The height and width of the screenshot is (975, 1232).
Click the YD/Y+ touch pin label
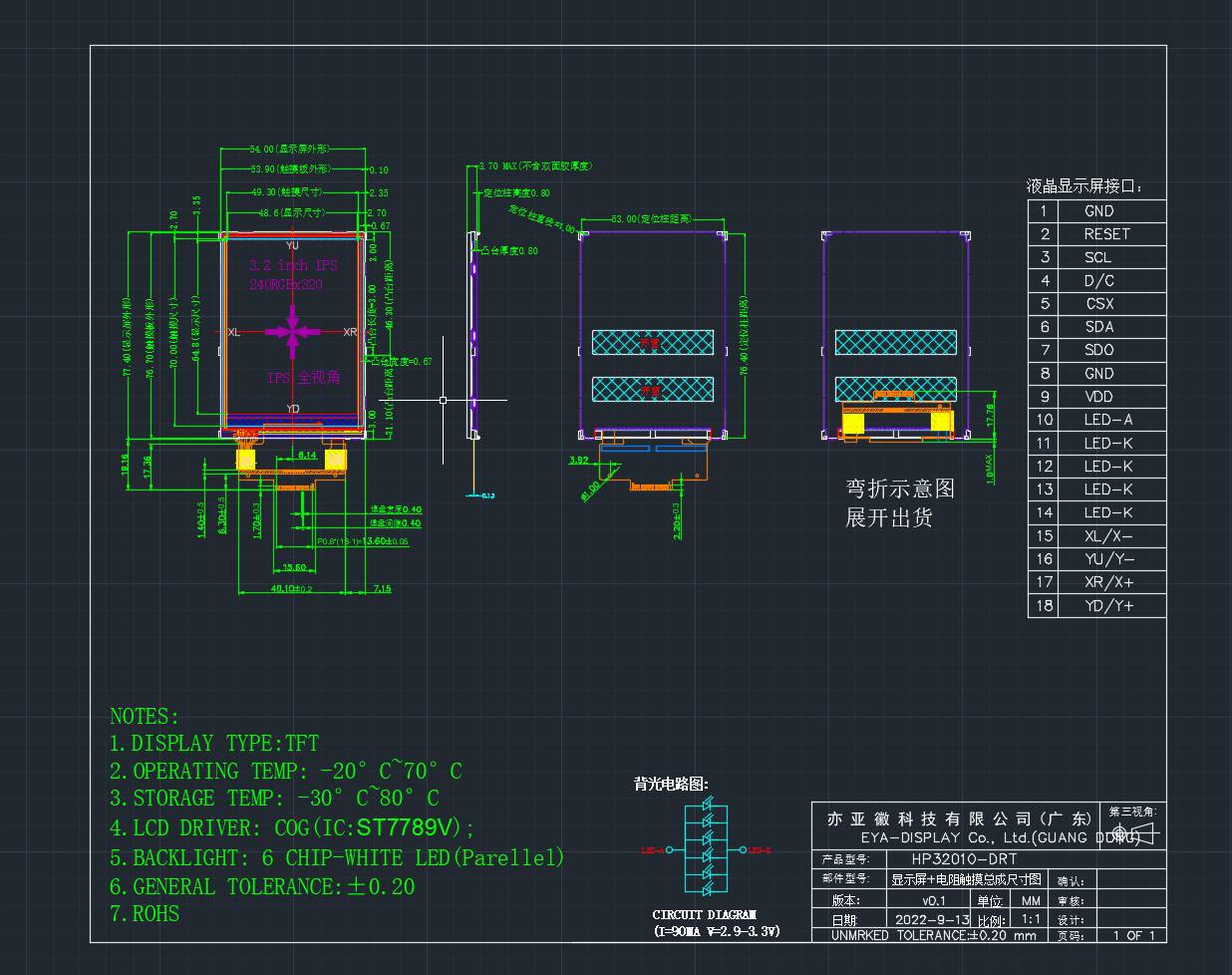coord(1109,606)
